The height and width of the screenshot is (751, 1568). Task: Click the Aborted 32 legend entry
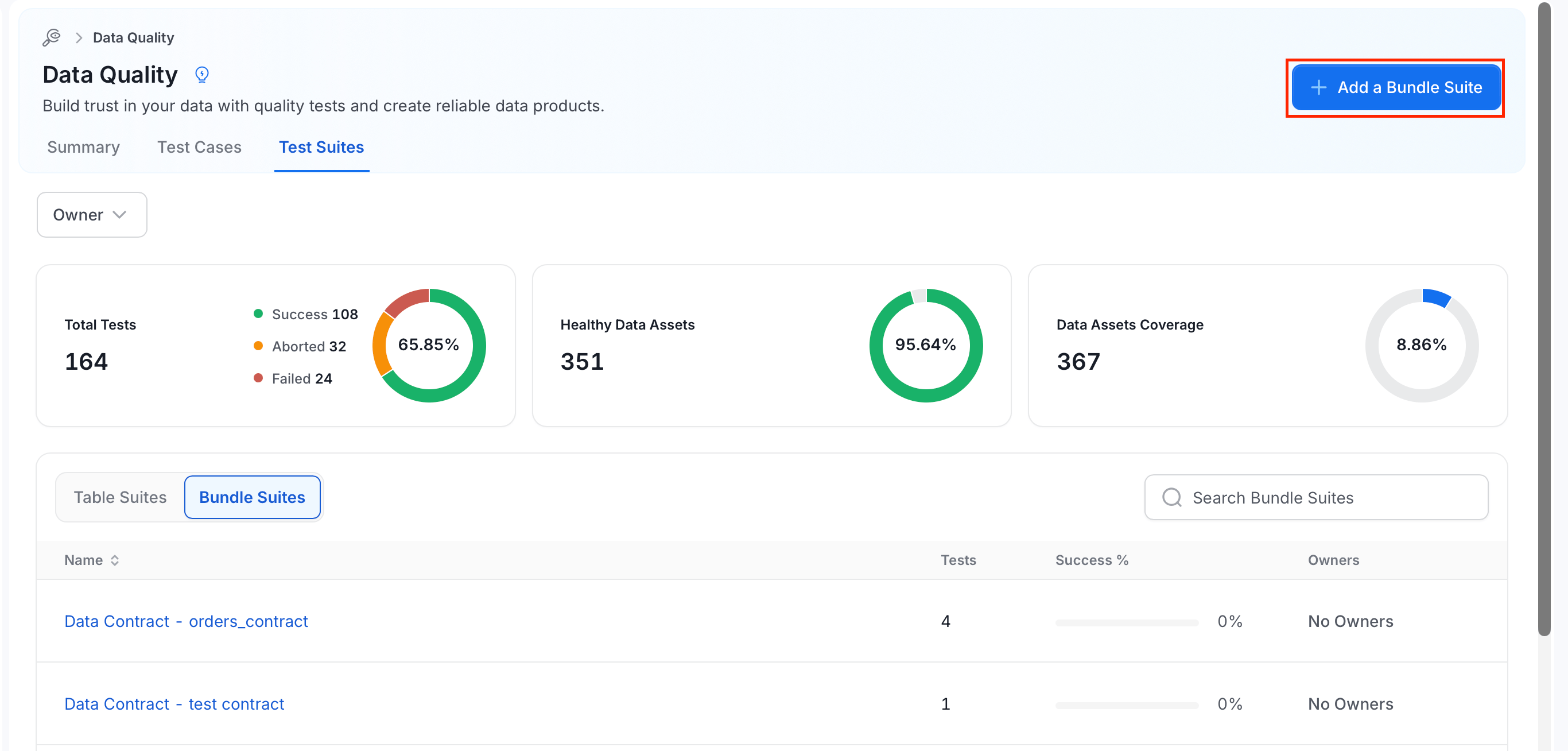coord(300,347)
